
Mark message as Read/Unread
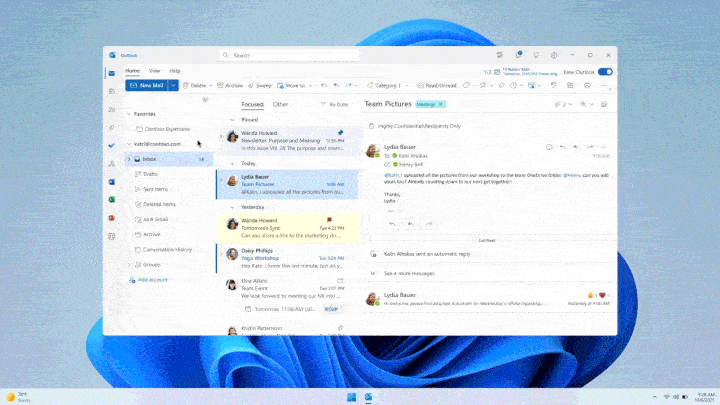pyautogui.click(x=437, y=85)
